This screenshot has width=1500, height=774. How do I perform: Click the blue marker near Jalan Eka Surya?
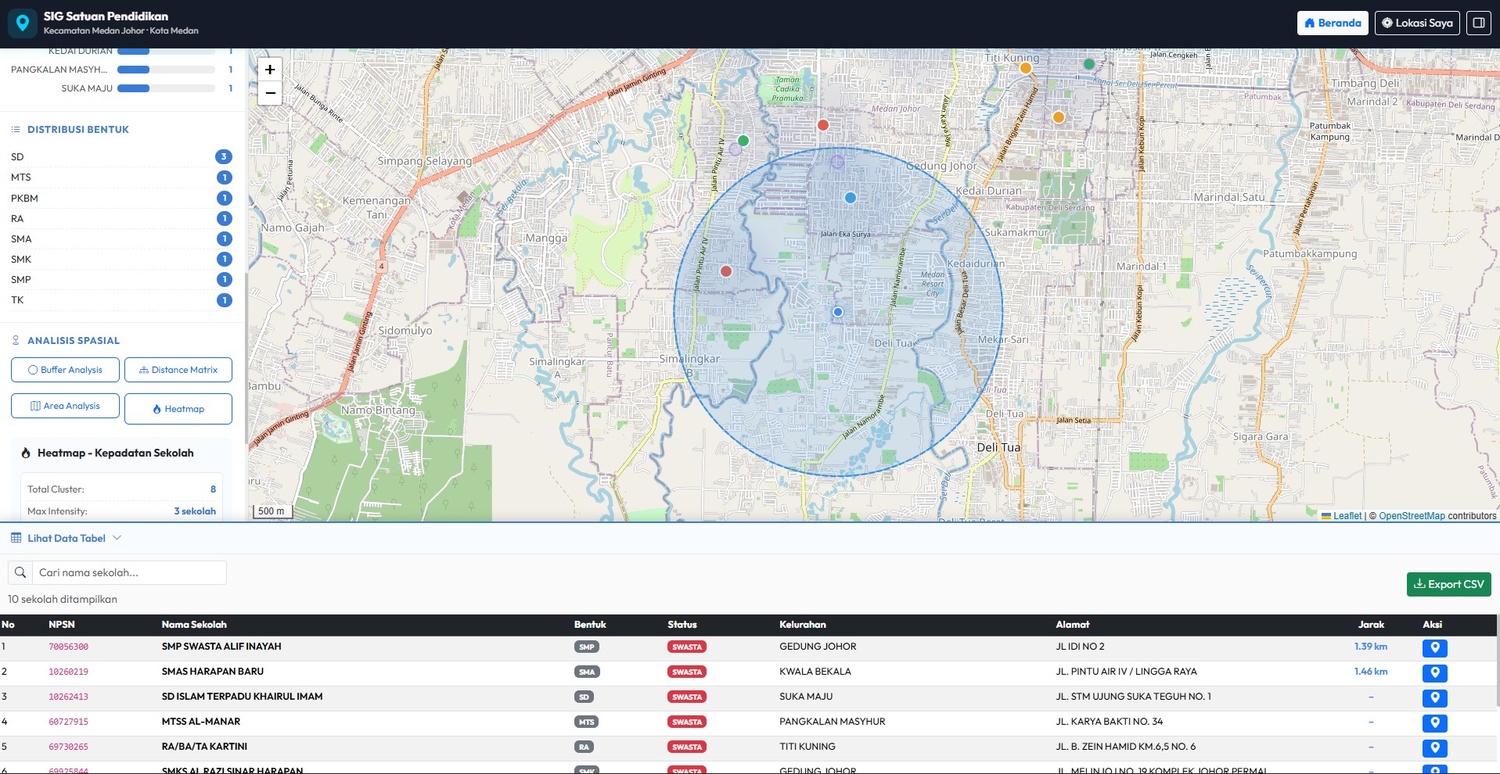[x=850, y=198]
